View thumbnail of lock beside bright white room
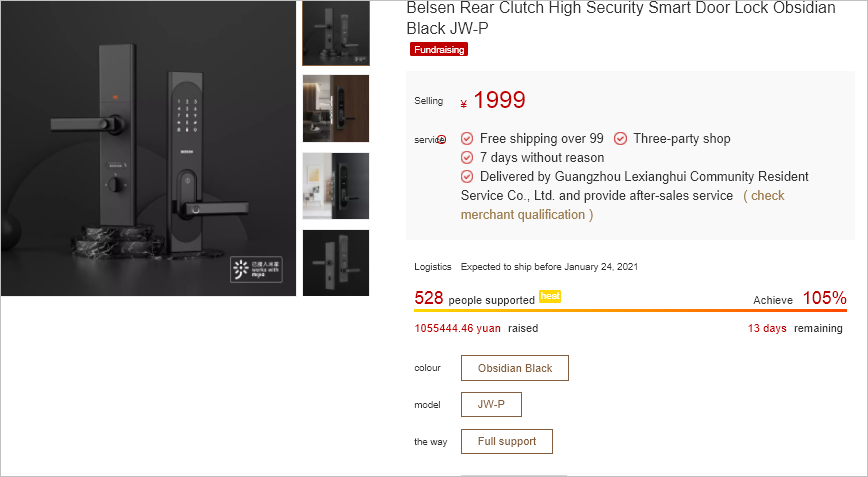The width and height of the screenshot is (868, 477). [x=336, y=186]
